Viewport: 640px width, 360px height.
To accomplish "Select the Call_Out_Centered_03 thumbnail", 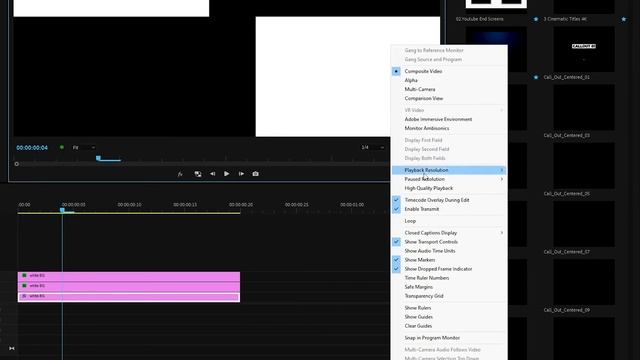I will point(584,107).
